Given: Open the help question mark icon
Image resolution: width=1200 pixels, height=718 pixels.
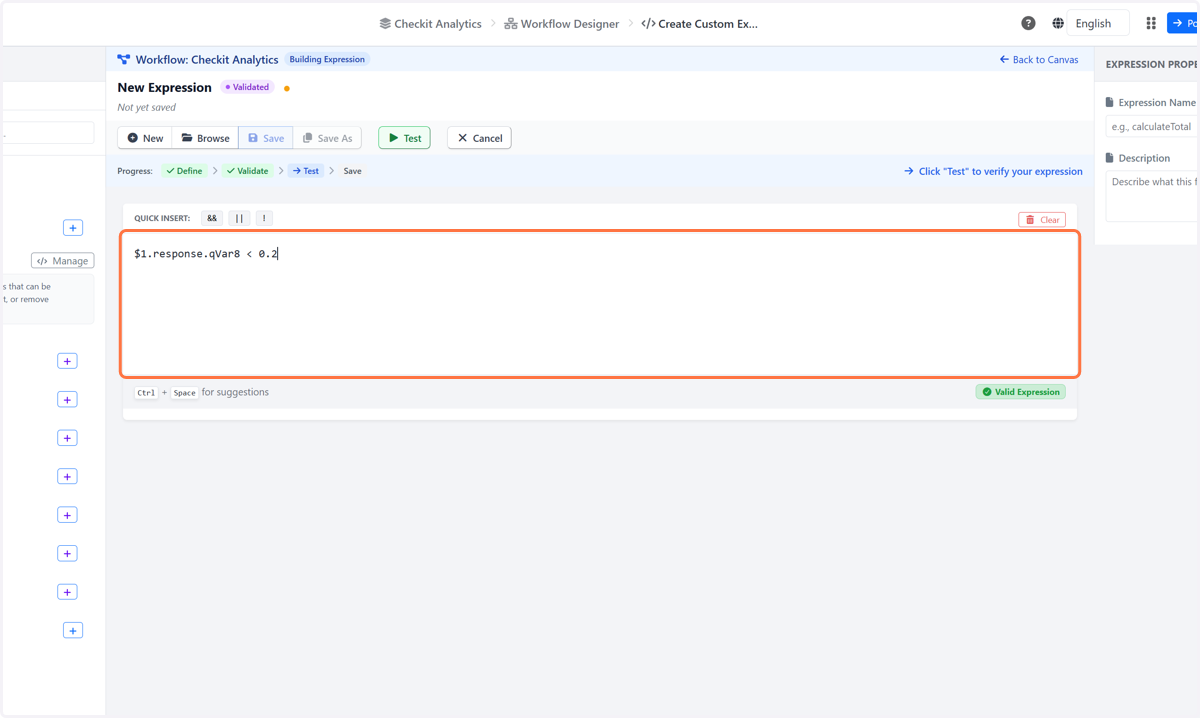Looking at the screenshot, I should coord(1028,23).
